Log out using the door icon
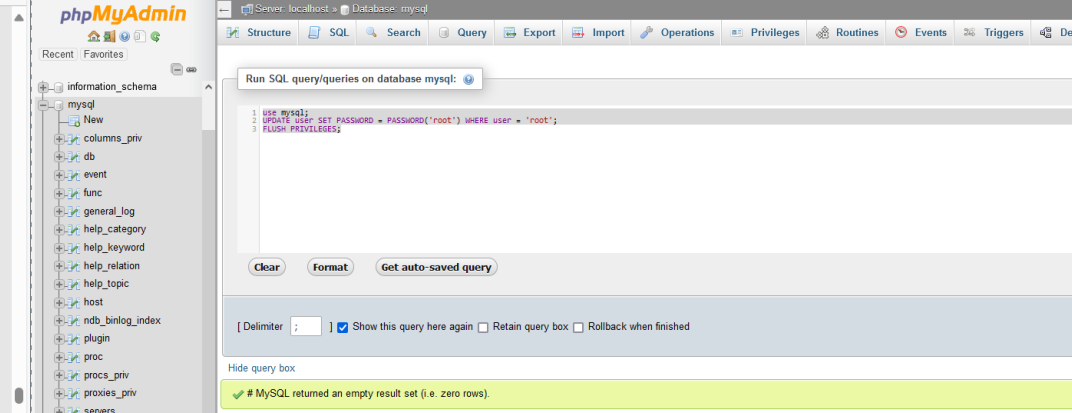The width and height of the screenshot is (1072, 413). pyautogui.click(x=109, y=37)
